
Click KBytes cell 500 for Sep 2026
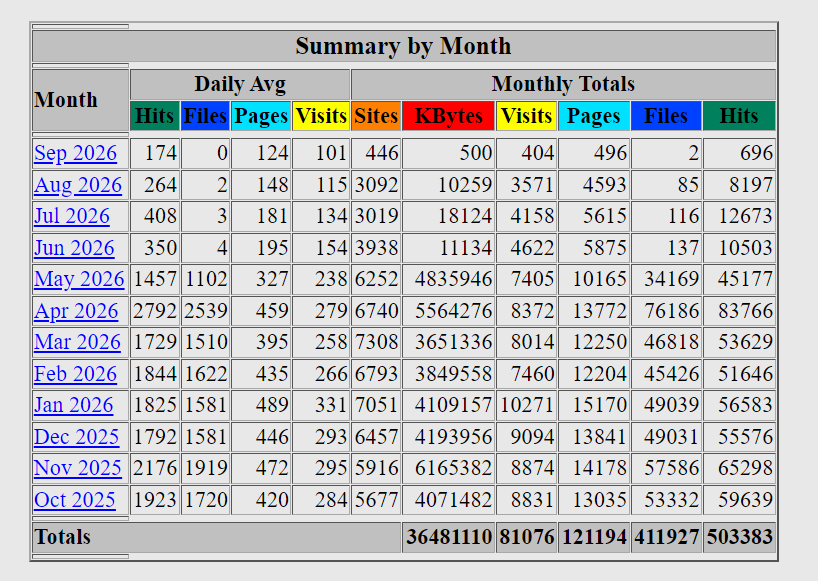[449, 153]
